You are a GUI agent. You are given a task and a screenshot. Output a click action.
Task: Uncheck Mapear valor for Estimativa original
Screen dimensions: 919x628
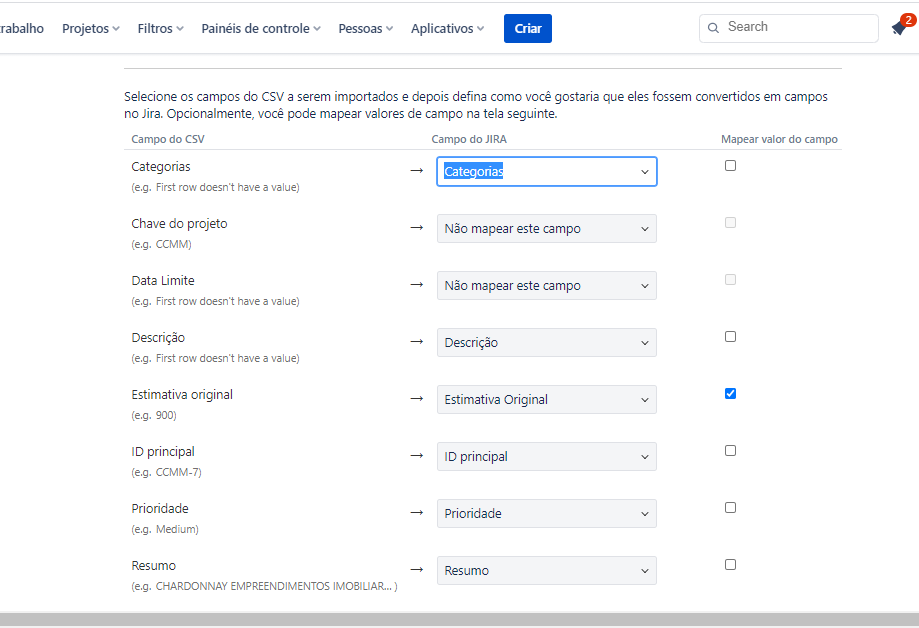click(730, 393)
